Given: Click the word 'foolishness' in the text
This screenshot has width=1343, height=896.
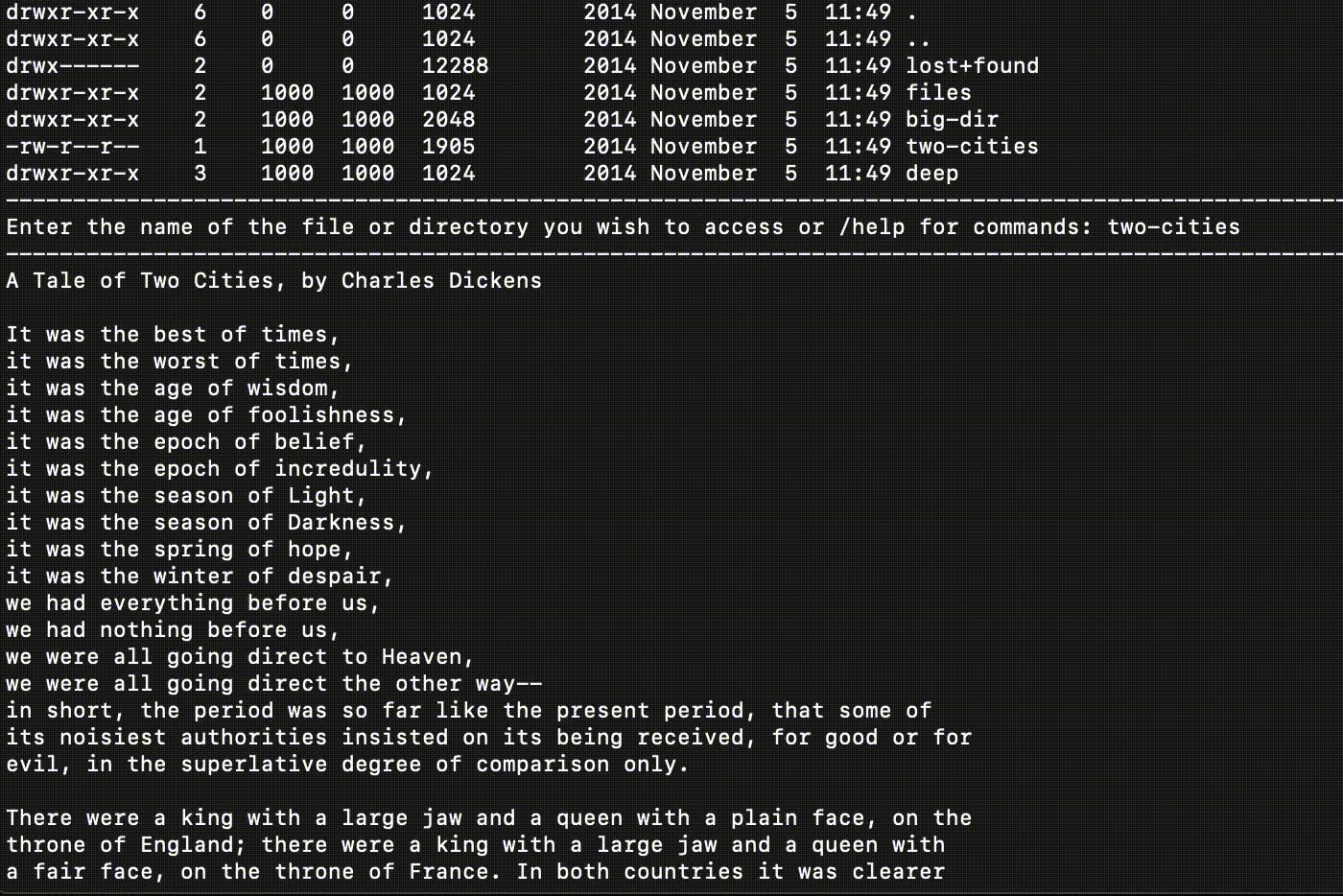Looking at the screenshot, I should [321, 415].
